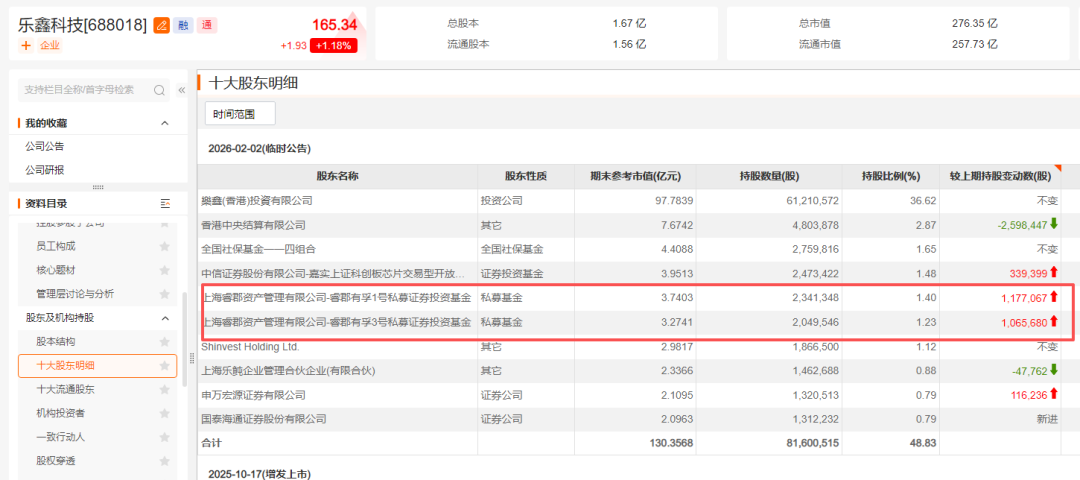Collapse the 股东及机构持股 group
Screen dimensions: 1080x480
click(165, 318)
